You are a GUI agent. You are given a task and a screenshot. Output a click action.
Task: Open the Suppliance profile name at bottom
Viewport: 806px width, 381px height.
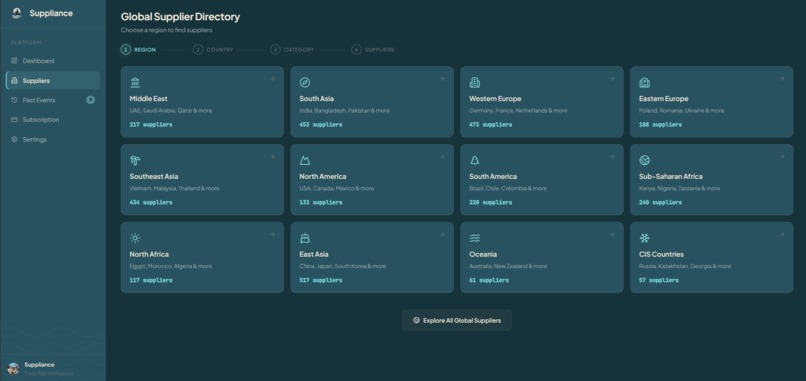(39, 365)
